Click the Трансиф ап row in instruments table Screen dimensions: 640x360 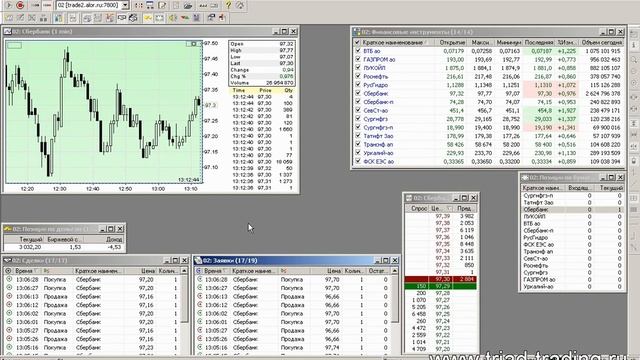click(x=489, y=144)
